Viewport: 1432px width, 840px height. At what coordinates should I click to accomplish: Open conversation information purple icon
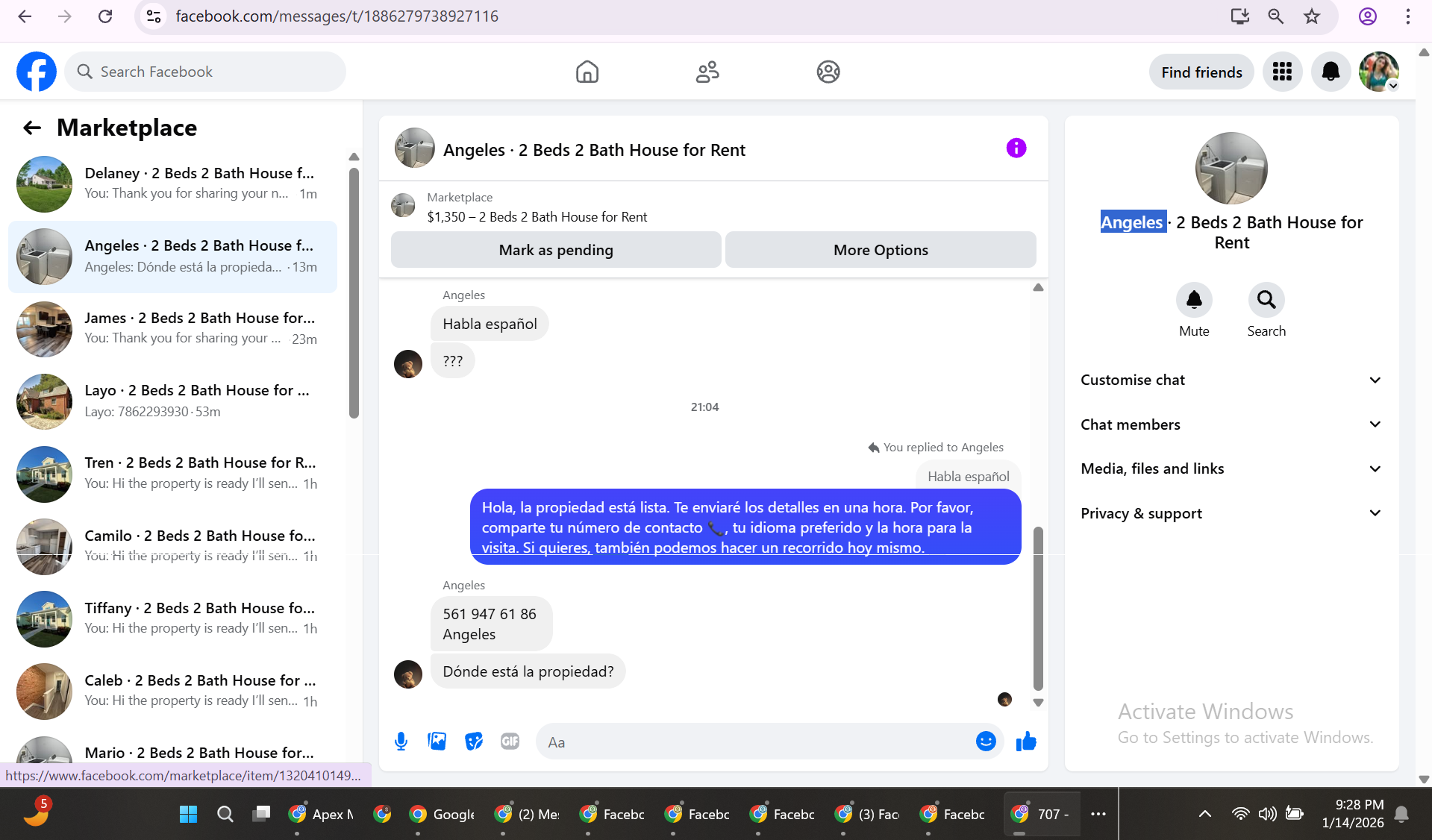1016,148
